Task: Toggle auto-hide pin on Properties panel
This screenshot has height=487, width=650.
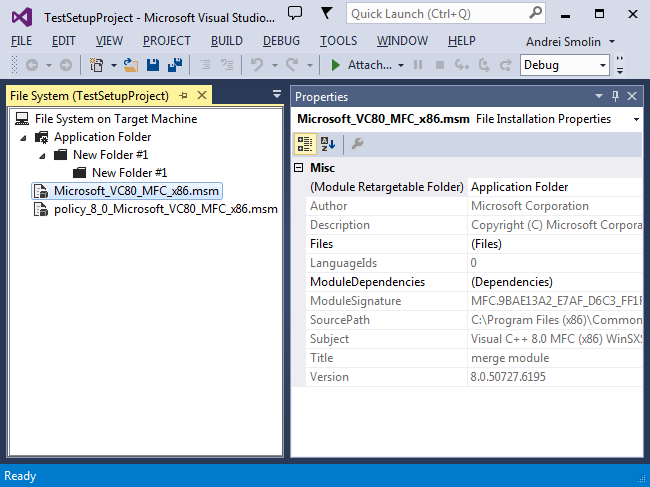Action: coord(615,96)
